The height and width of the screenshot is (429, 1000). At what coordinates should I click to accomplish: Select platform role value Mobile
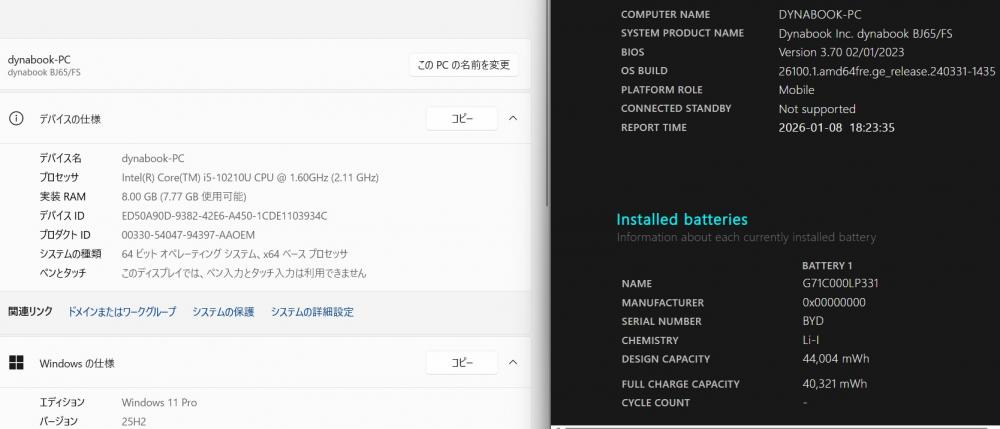point(797,90)
